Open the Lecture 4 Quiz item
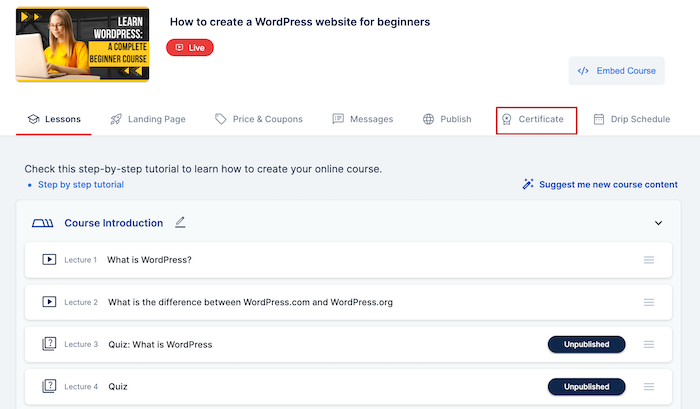Screen dimensions: 700x409 click(118, 387)
